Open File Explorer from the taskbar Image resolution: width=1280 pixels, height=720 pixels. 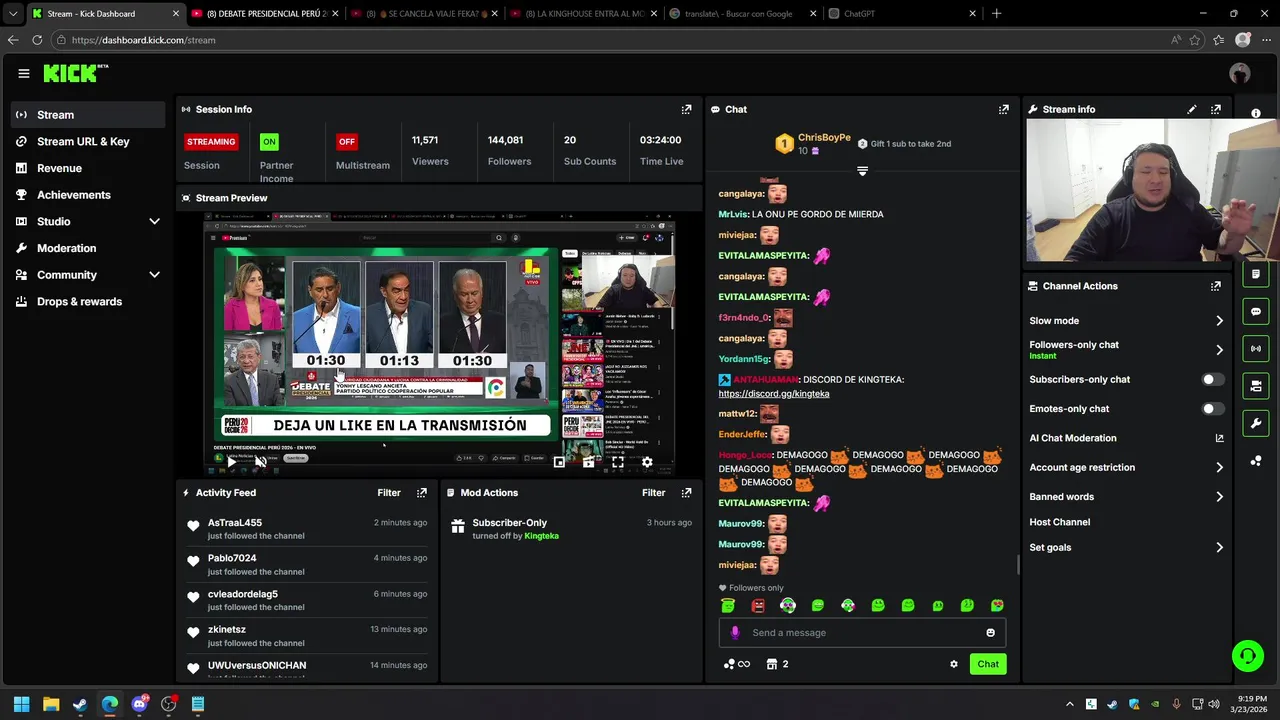click(51, 704)
